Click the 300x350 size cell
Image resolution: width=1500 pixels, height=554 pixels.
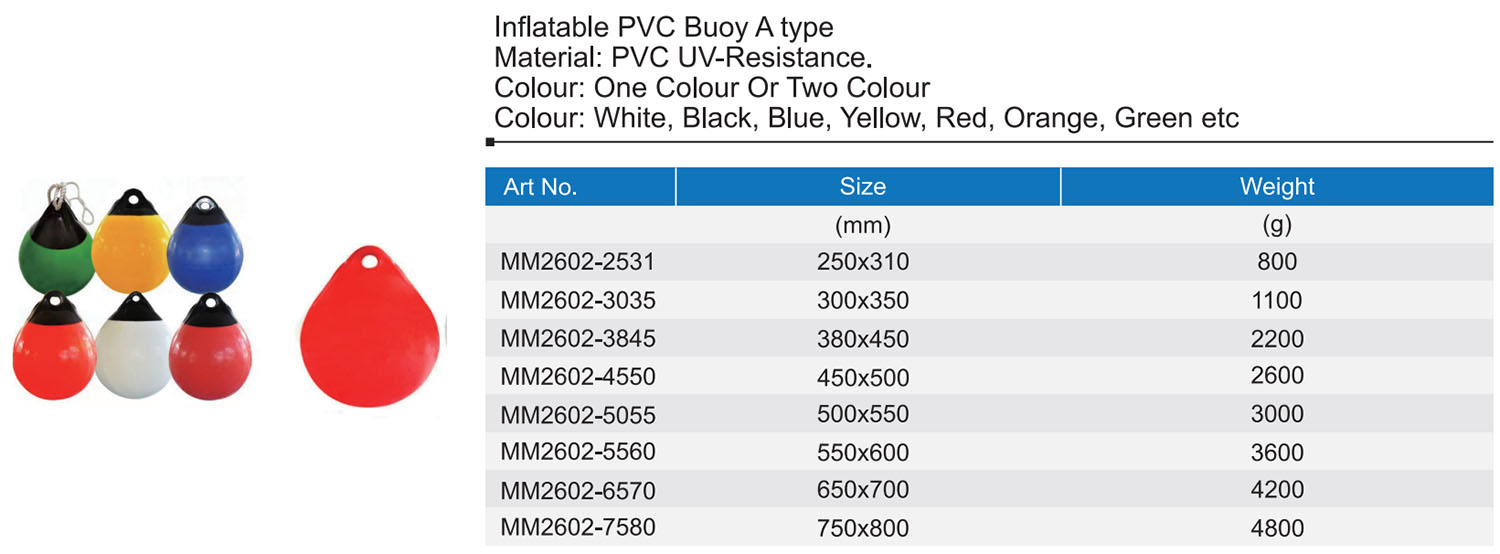point(862,301)
